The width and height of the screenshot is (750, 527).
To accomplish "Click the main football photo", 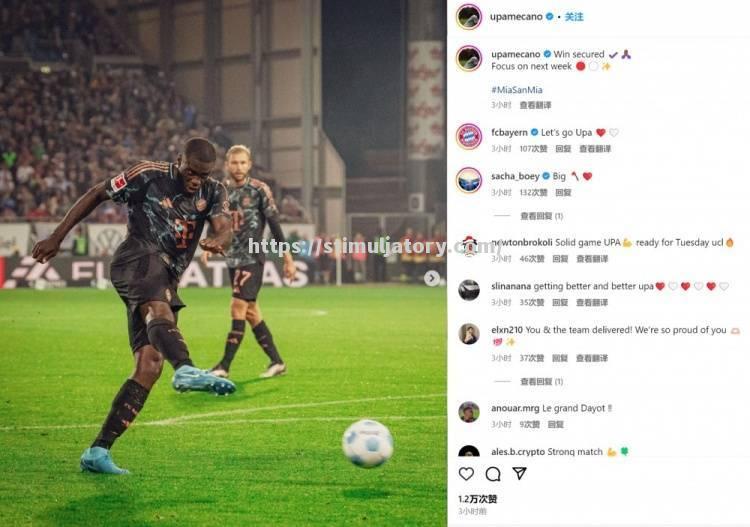I will tap(223, 264).
